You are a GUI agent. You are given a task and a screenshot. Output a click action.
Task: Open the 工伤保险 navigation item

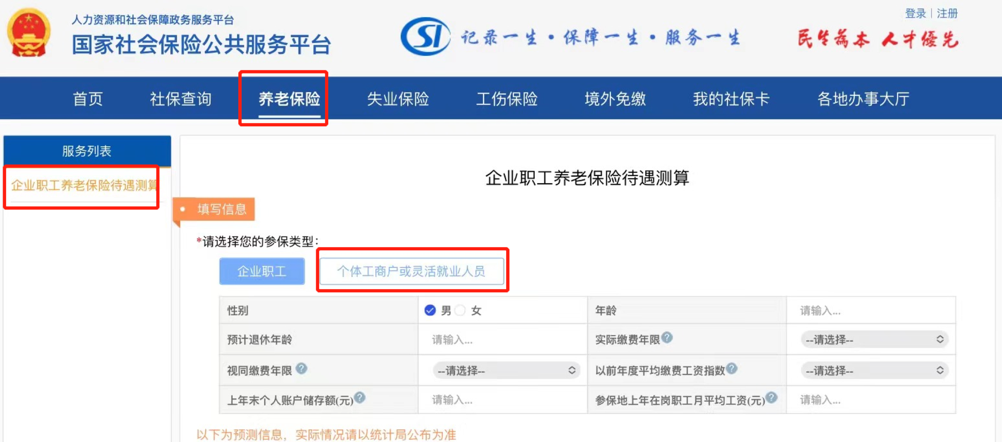[507, 99]
